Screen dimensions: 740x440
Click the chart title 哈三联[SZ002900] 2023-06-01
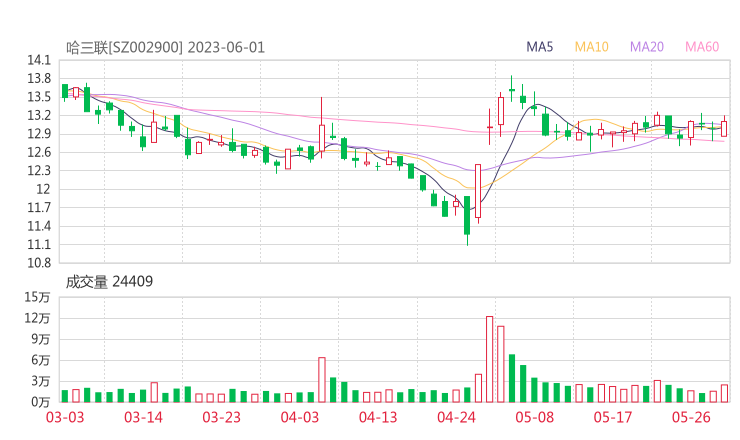point(166,47)
